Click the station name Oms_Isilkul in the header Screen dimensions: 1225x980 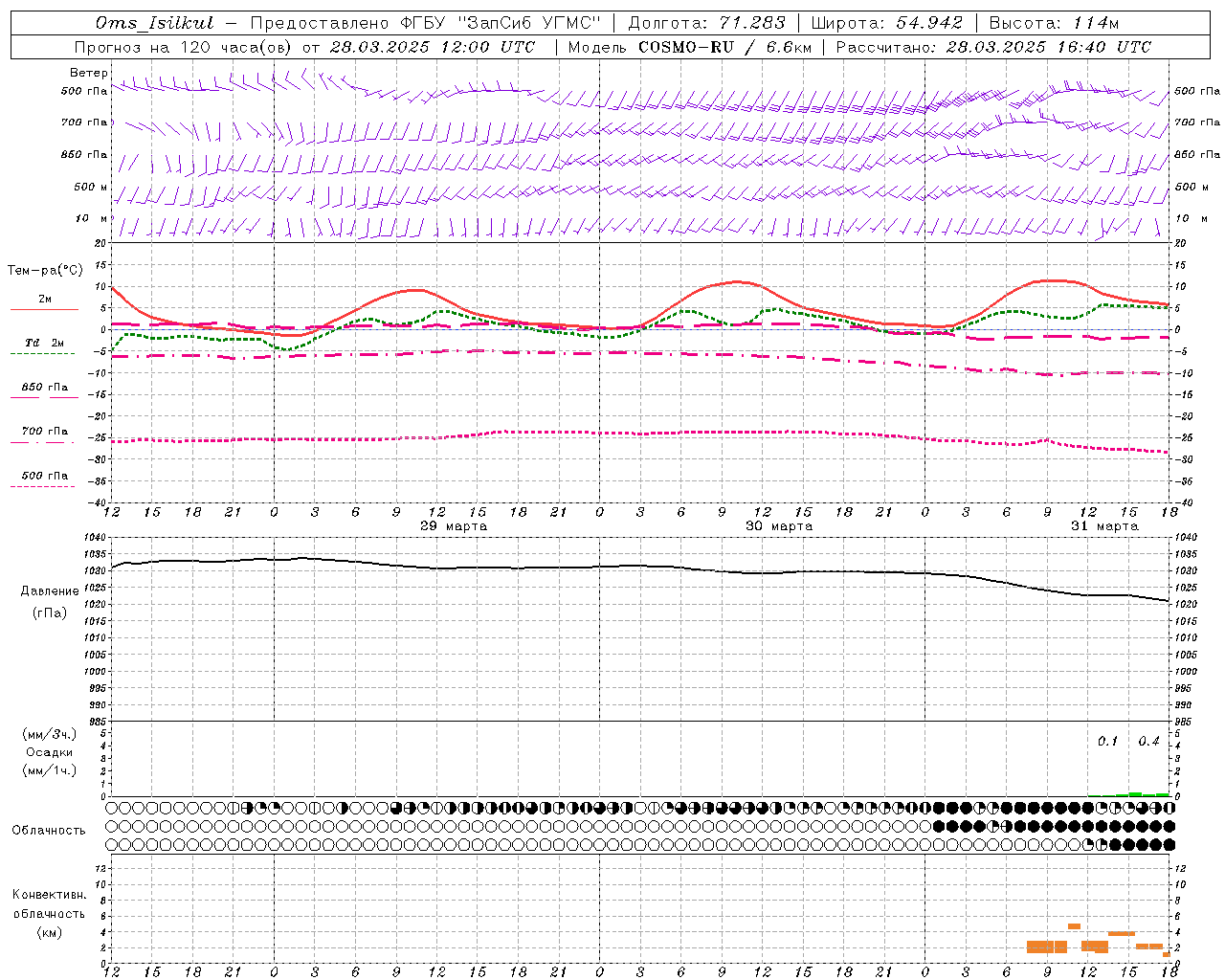coord(154,23)
